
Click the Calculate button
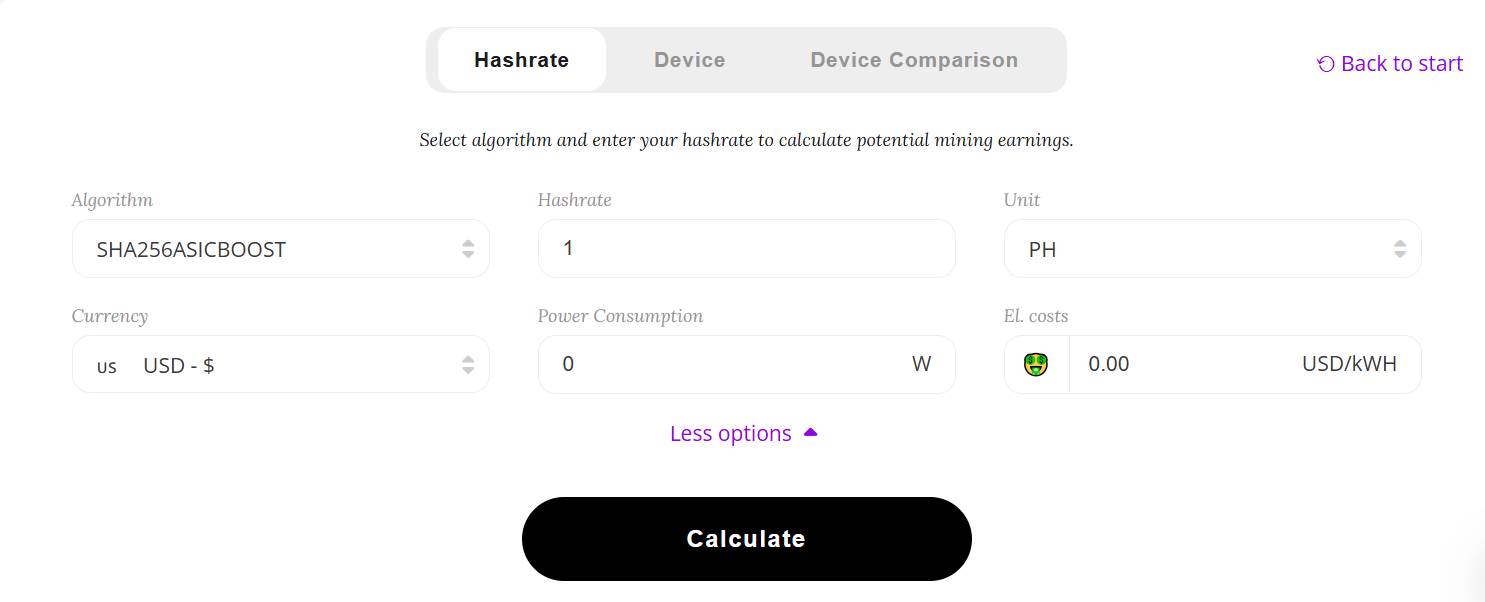pos(746,538)
